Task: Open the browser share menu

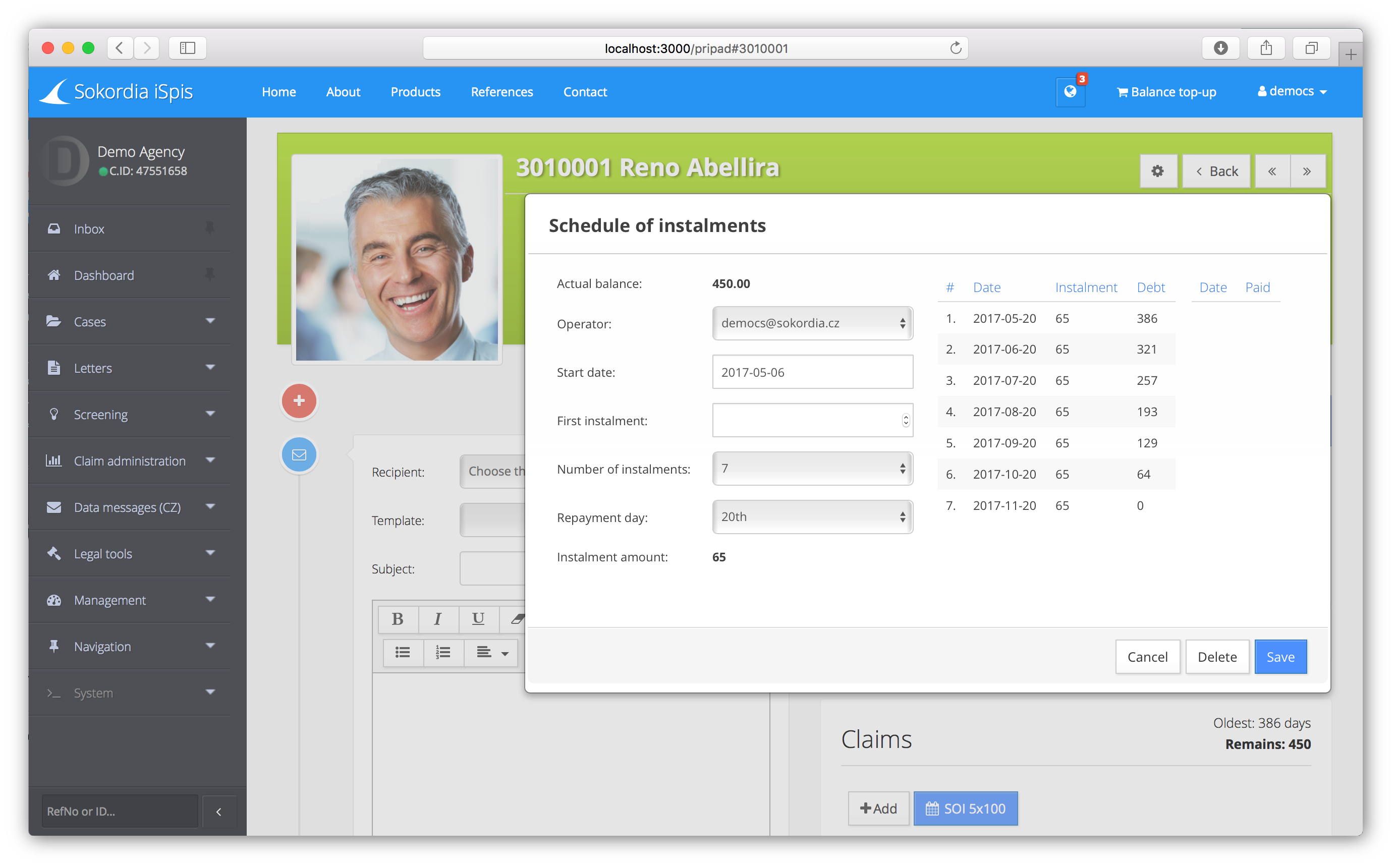Action: pyautogui.click(x=1266, y=48)
